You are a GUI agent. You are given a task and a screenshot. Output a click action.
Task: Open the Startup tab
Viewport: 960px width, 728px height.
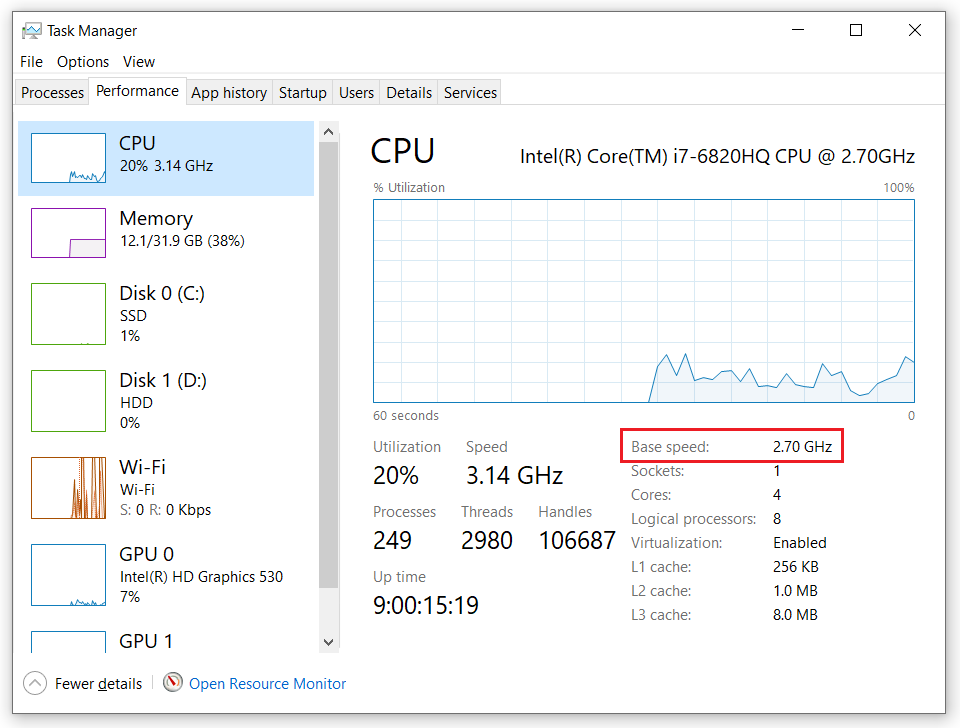pos(302,92)
